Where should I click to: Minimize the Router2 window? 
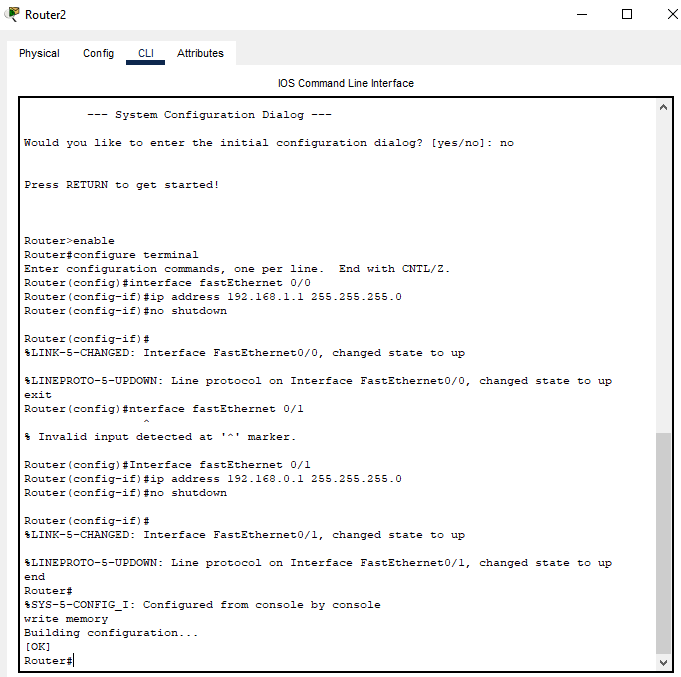pos(582,14)
